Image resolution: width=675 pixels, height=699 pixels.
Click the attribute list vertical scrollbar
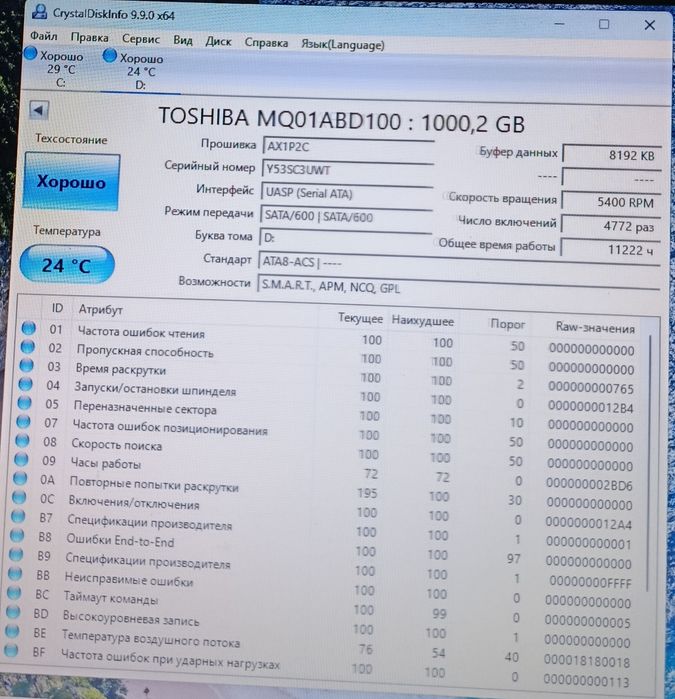coord(648,464)
